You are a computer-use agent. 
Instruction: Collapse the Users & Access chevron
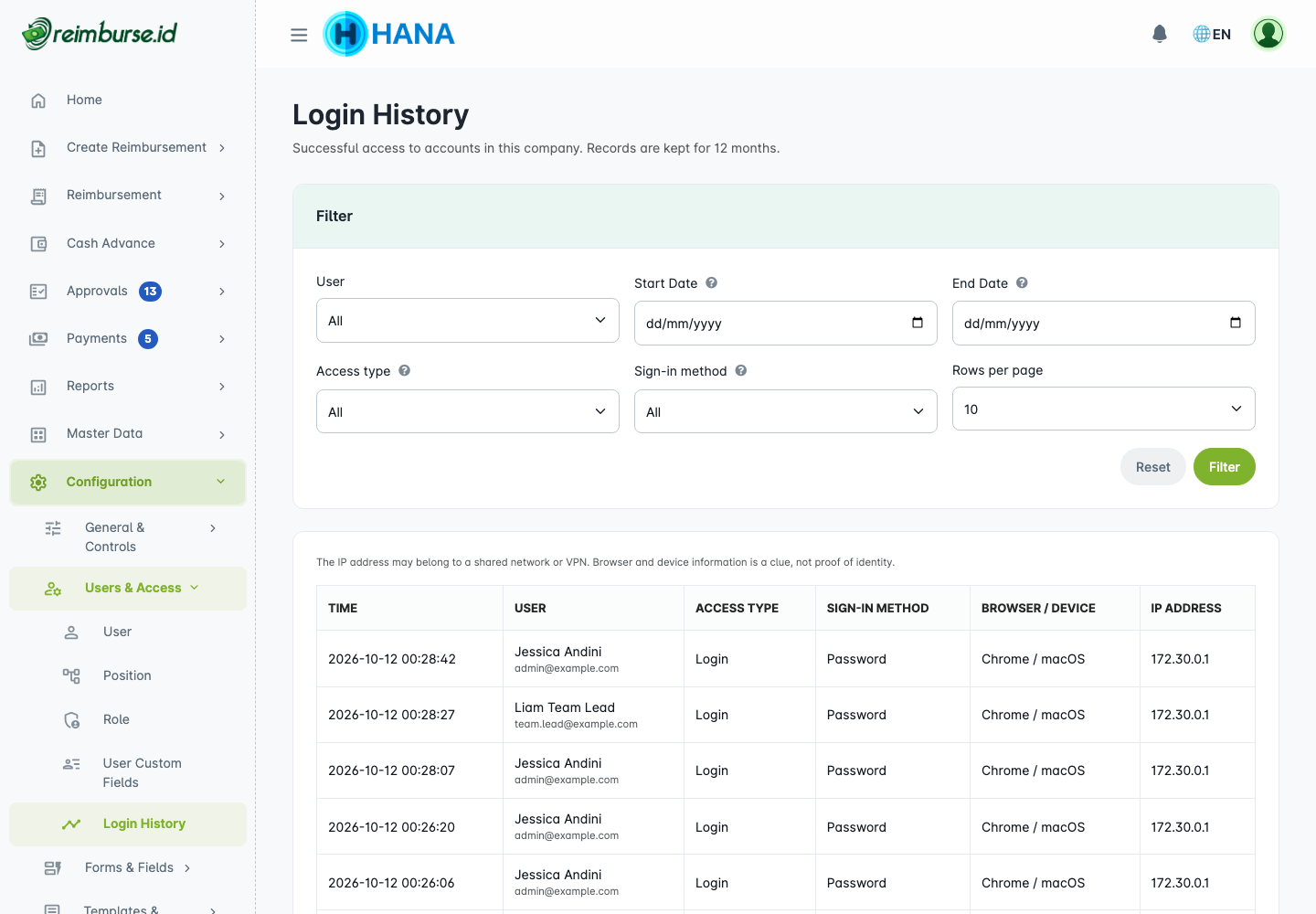(x=195, y=588)
